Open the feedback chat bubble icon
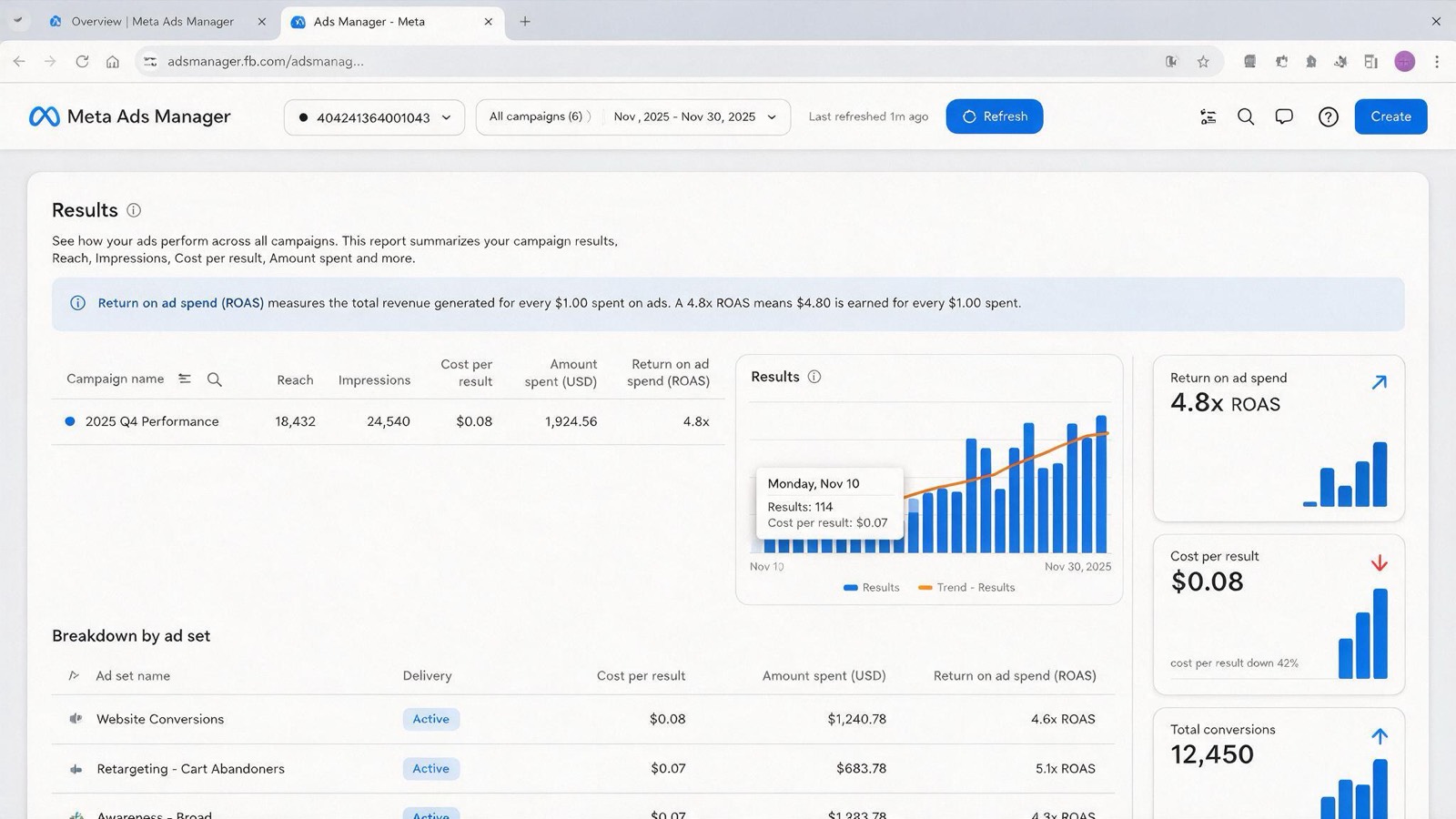Image resolution: width=1456 pixels, height=819 pixels. point(1284,116)
